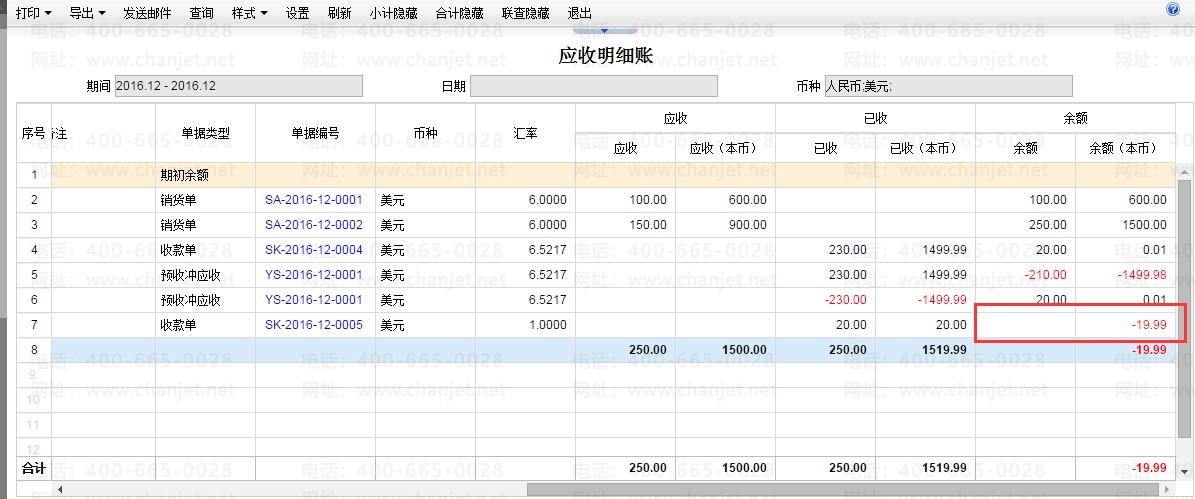Click balance -210.00 in row 5
The image size is (1195, 499).
click(1046, 274)
